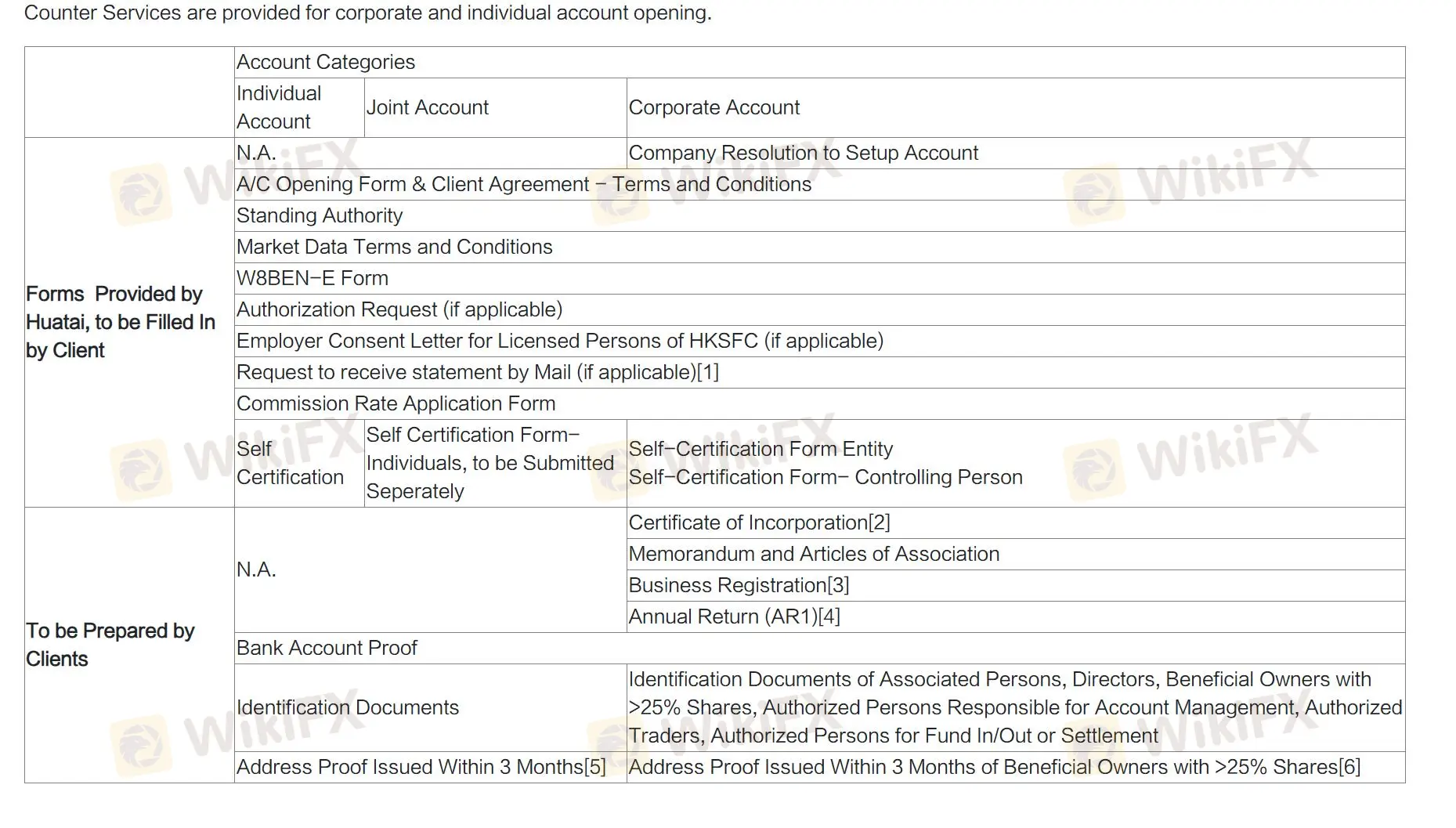Image resolution: width=1456 pixels, height=828 pixels.
Task: Click "Market Data Terms and Conditions"
Action: pos(395,248)
